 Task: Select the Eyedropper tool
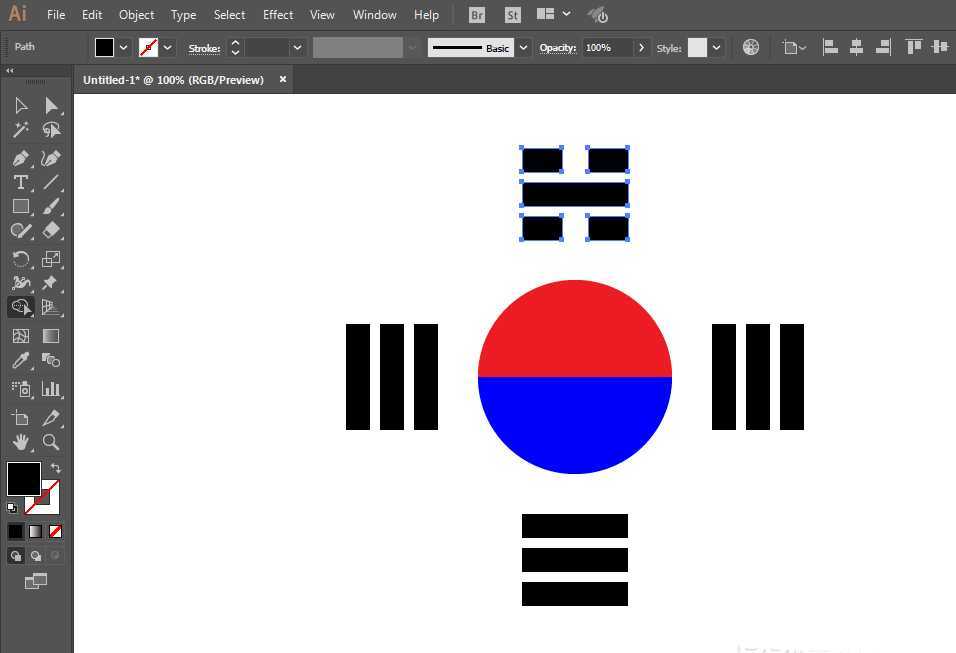click(x=21, y=360)
